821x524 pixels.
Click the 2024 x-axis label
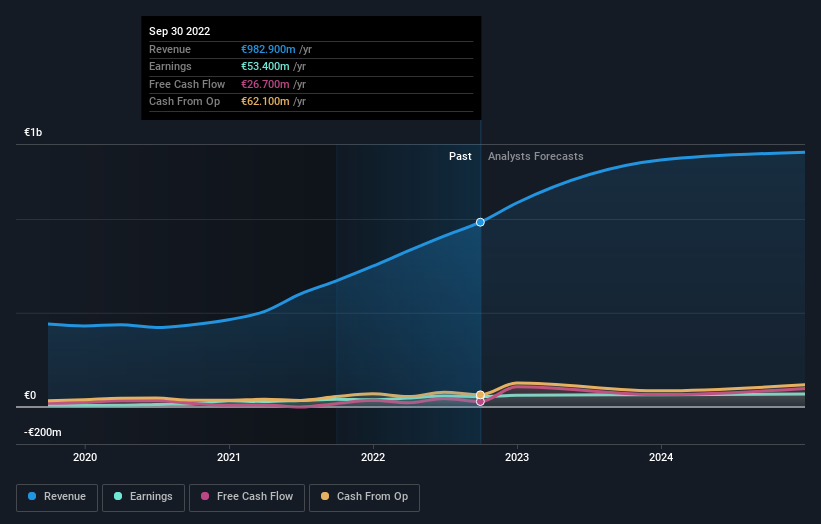tap(661, 457)
